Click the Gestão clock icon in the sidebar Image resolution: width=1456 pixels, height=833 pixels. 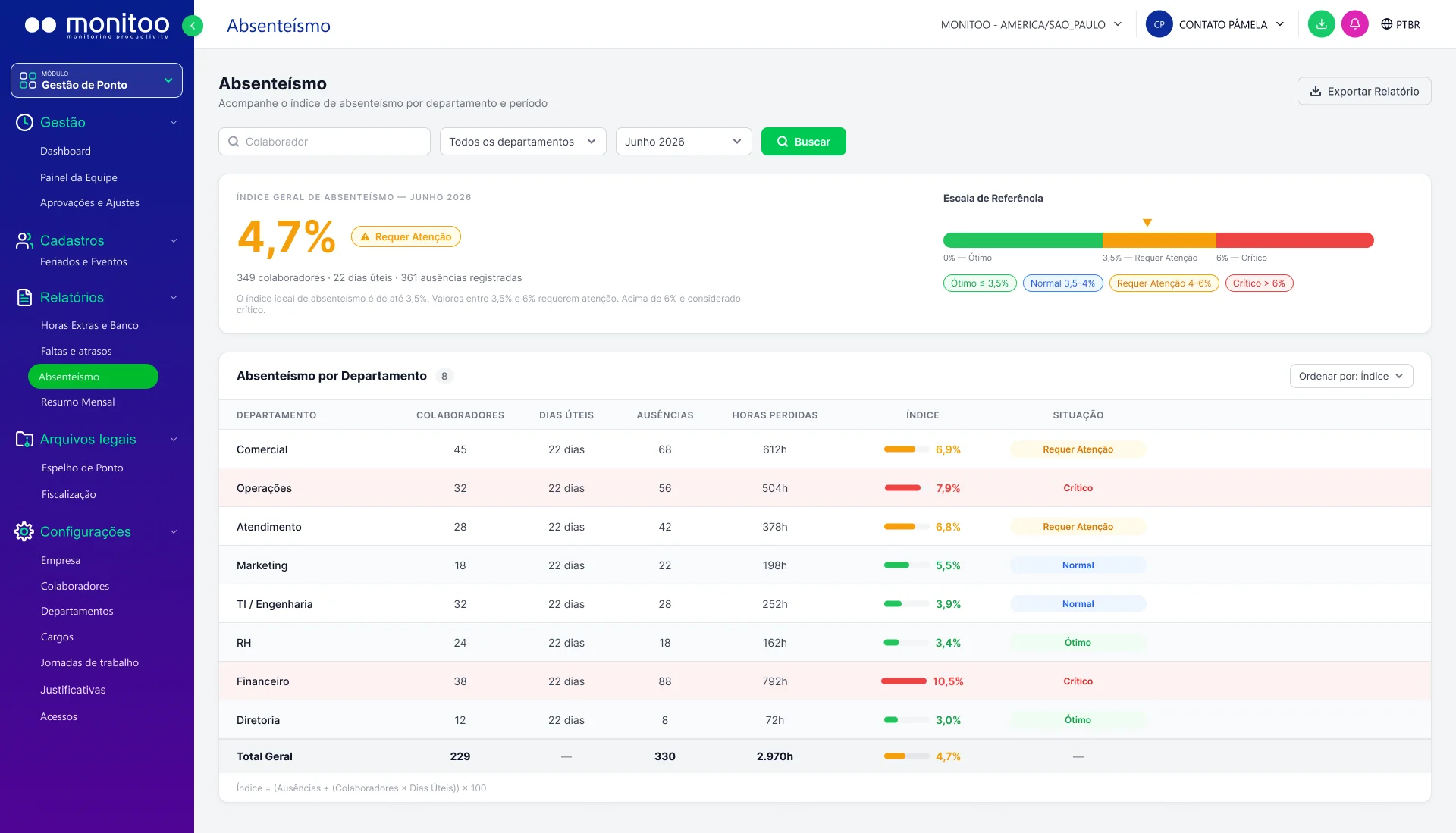[x=24, y=122]
